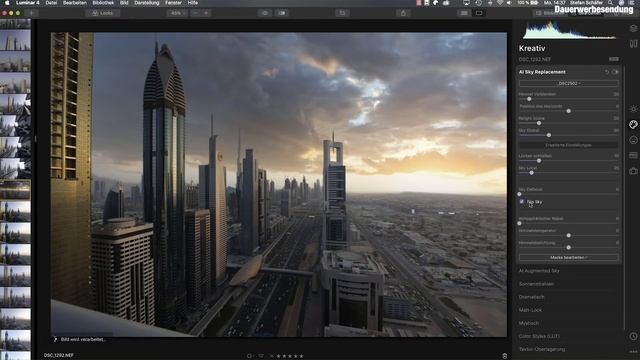Open the Apple menu
640x360 pixels.
point(7,2)
